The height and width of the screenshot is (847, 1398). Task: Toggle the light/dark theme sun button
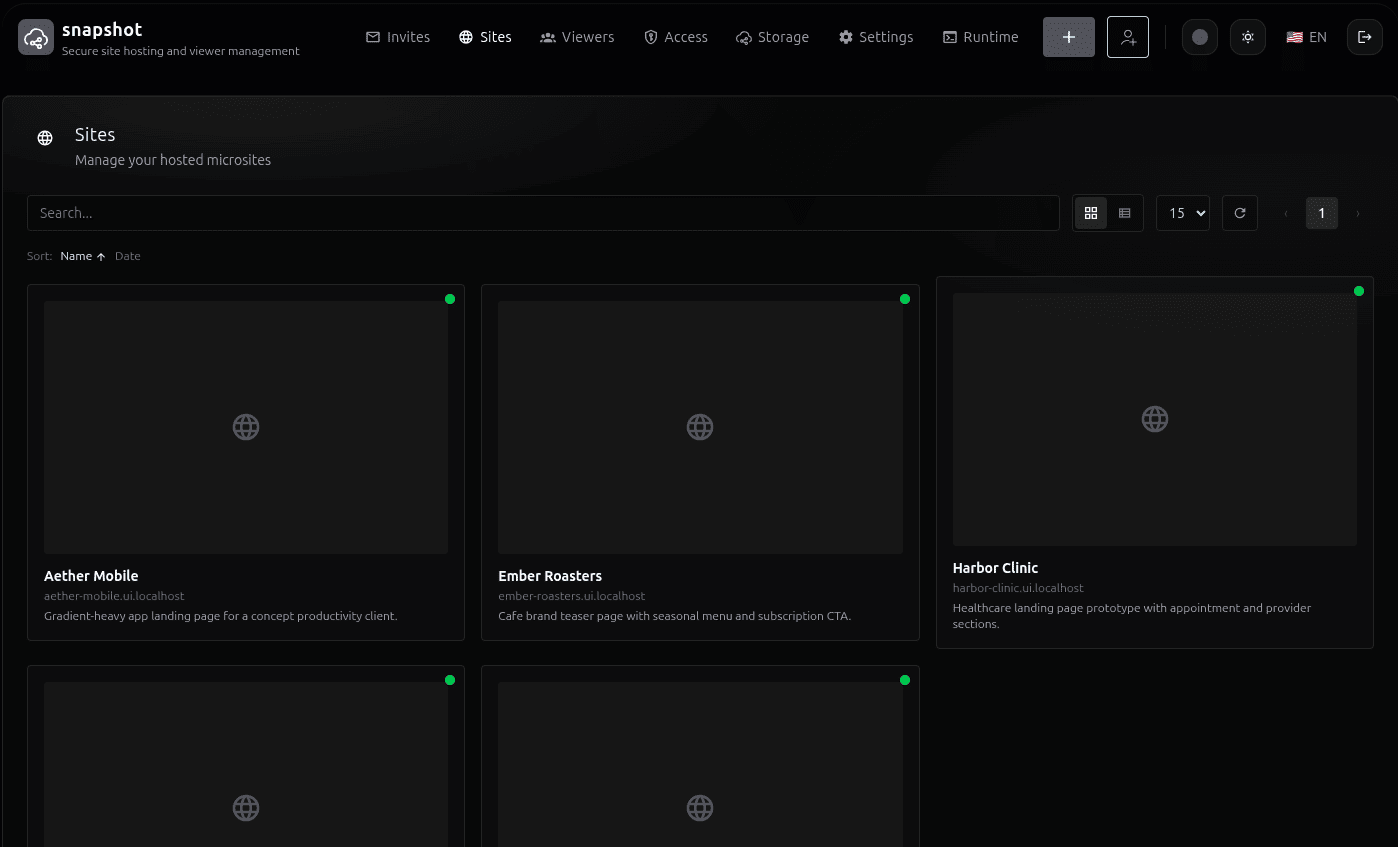pyautogui.click(x=1248, y=37)
